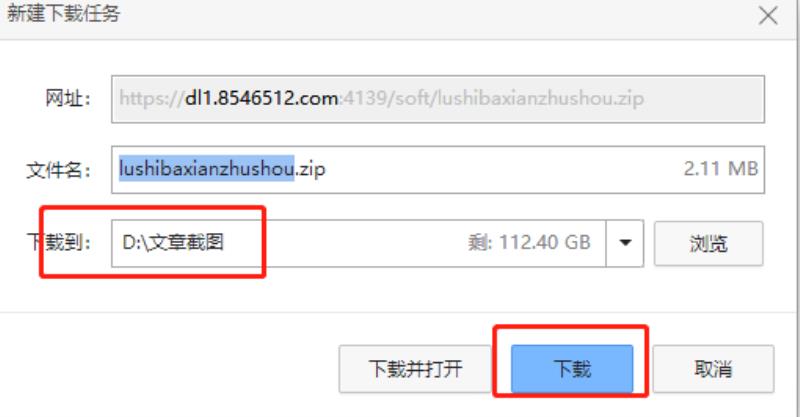Screen dimensions: 800x417
Task: Close the 新建下载任务 dialog with X
Action: (x=768, y=15)
